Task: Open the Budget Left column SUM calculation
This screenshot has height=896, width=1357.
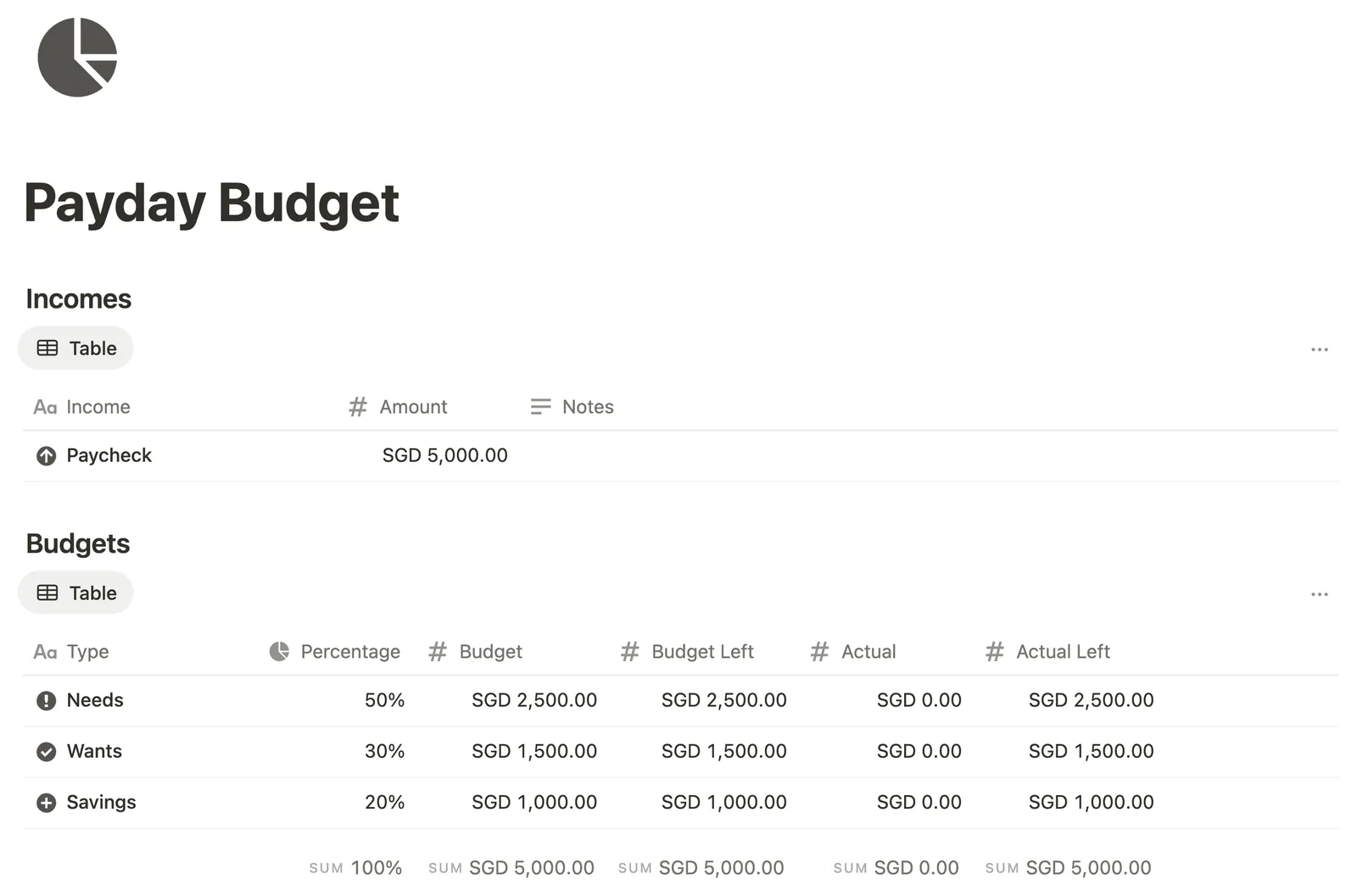Action: [701, 868]
